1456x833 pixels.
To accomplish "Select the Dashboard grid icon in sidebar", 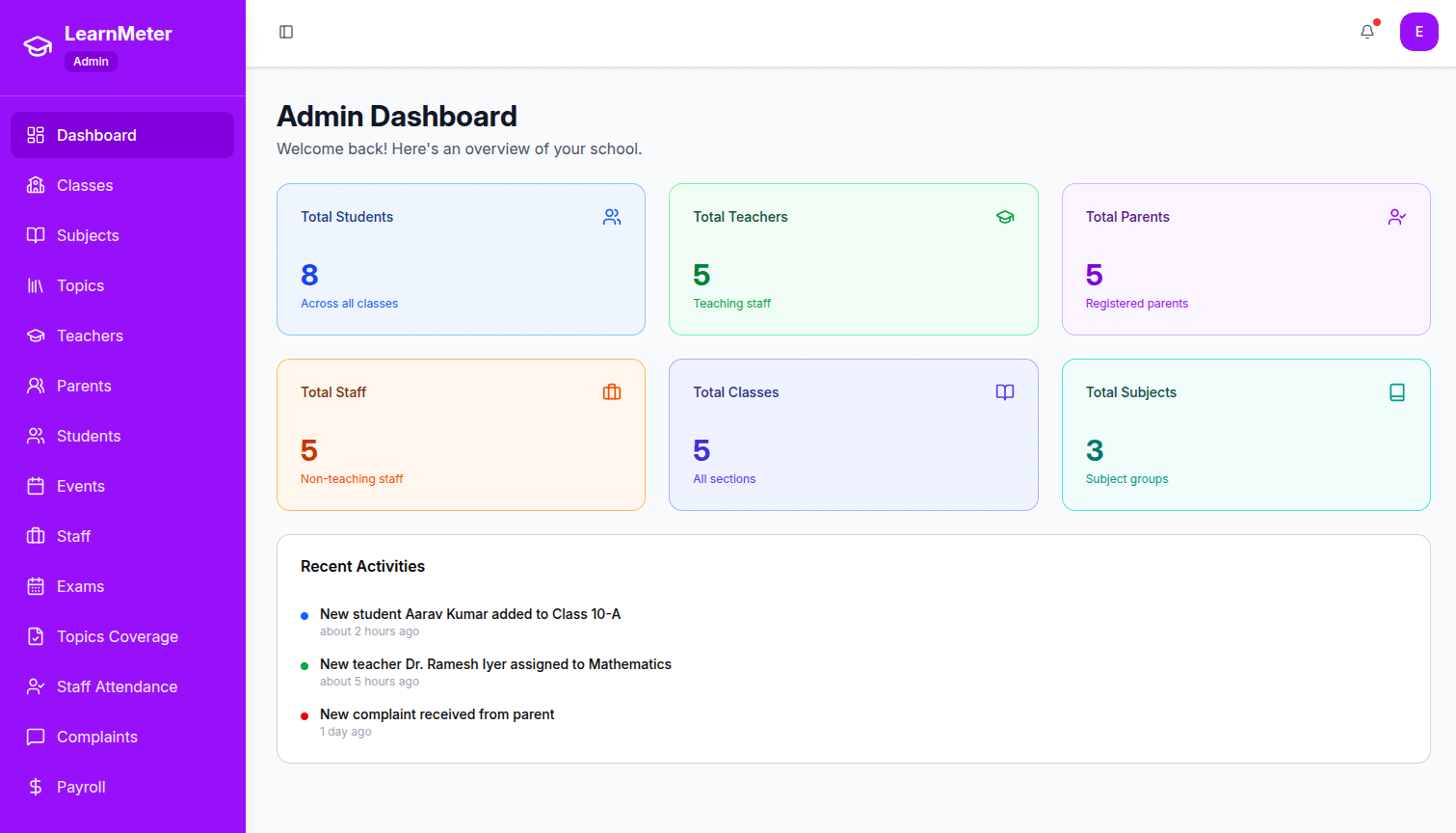I will pyautogui.click(x=36, y=135).
